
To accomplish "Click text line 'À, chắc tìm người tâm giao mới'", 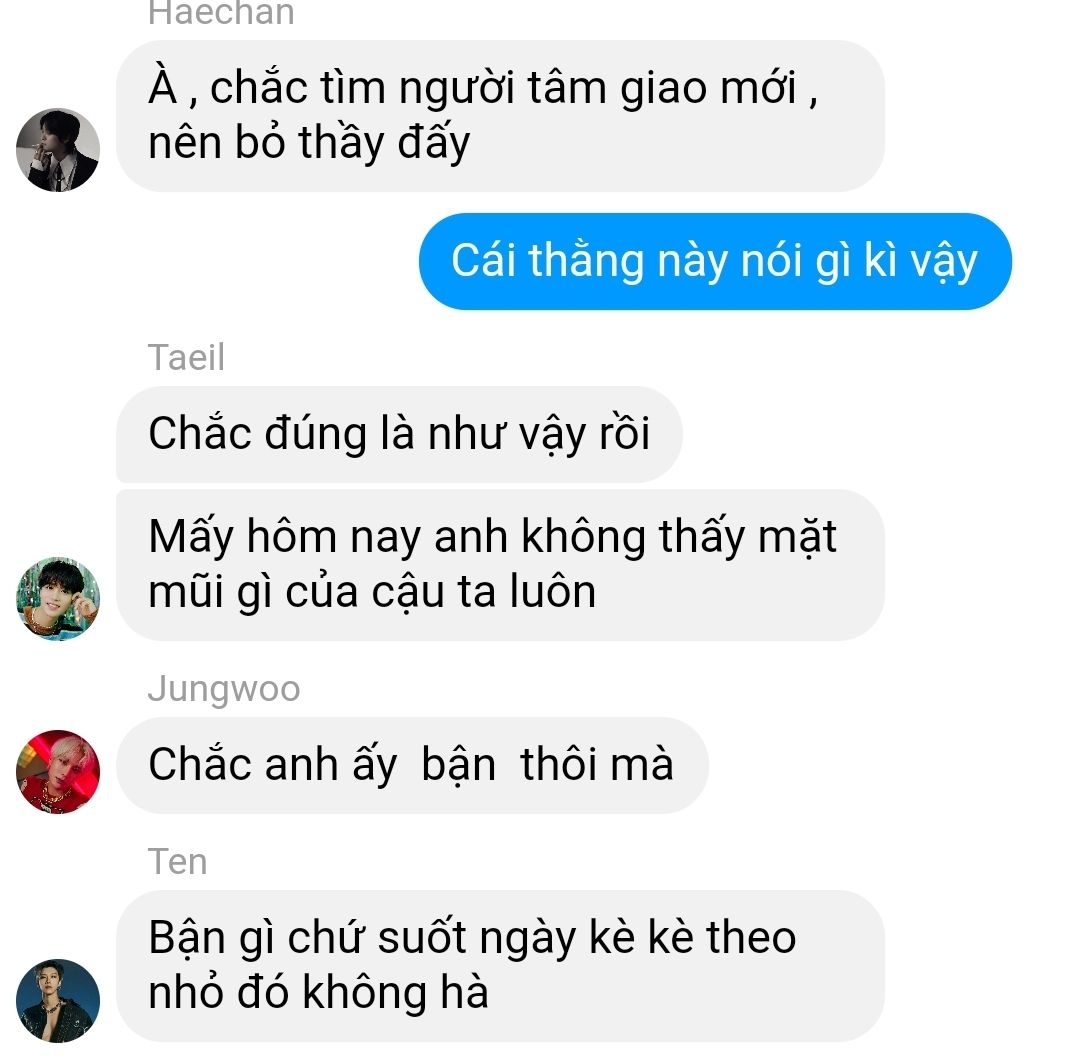I will (x=484, y=88).
